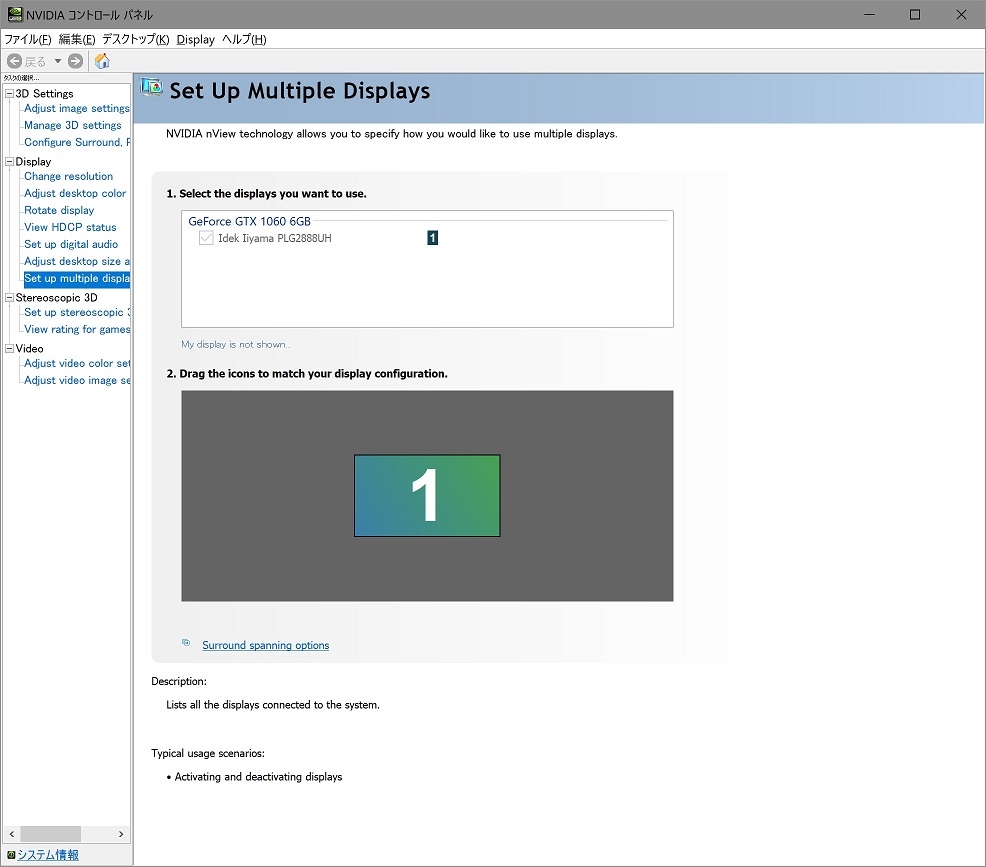
Task: Toggle the Idek Iiyama PLG2888UH checkbox
Action: (206, 238)
